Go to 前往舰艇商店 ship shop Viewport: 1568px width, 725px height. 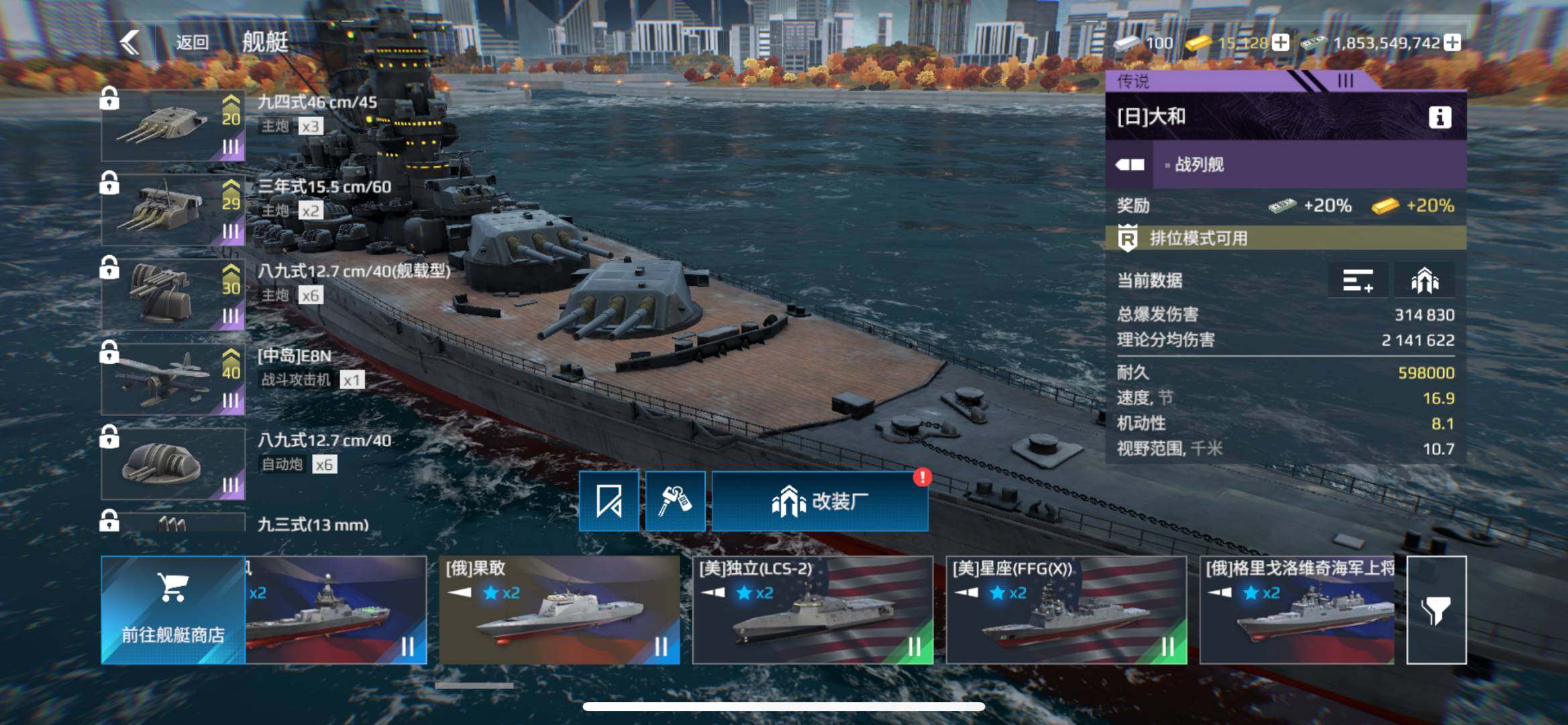coord(173,610)
